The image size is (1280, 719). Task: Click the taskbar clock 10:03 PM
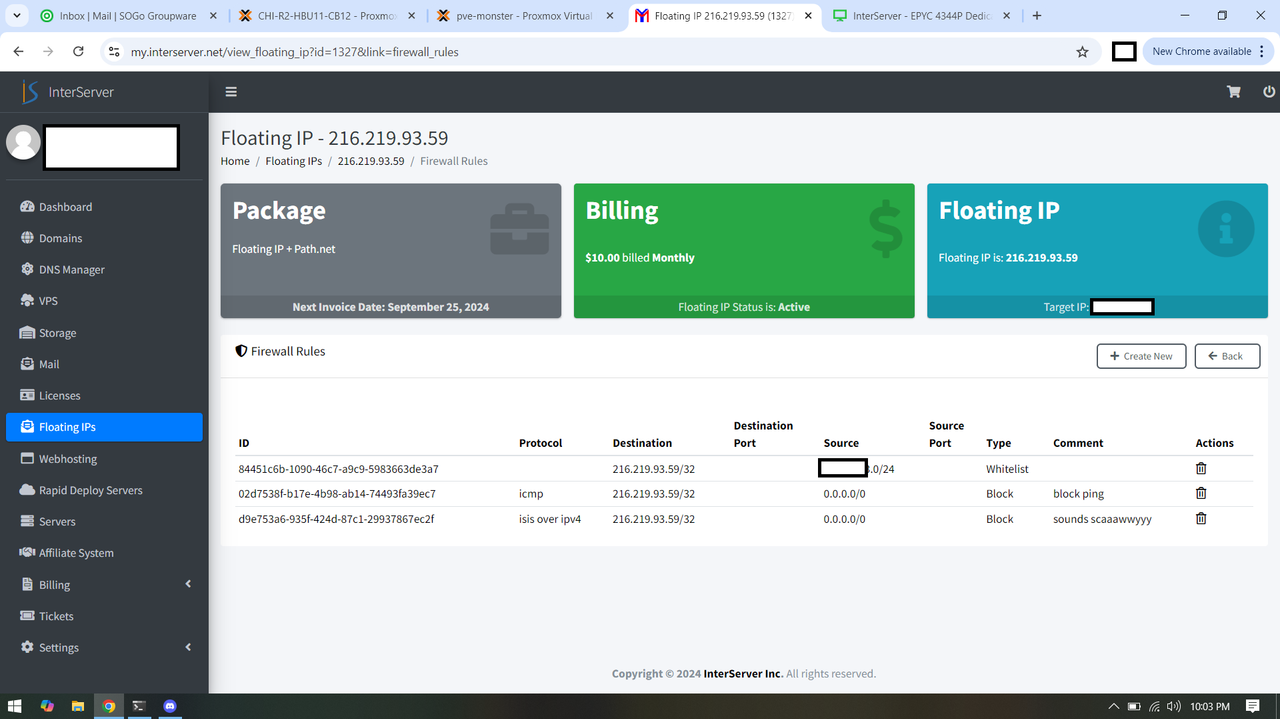click(1209, 706)
